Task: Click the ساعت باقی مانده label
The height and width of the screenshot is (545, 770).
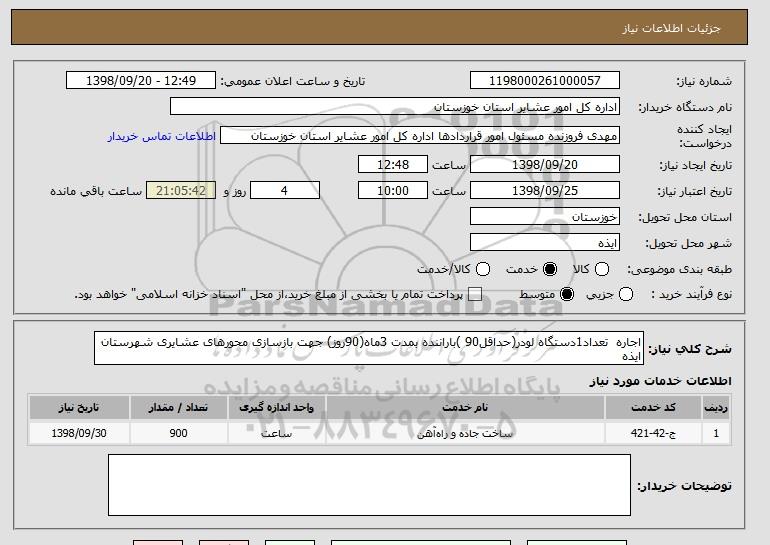Action: point(96,191)
